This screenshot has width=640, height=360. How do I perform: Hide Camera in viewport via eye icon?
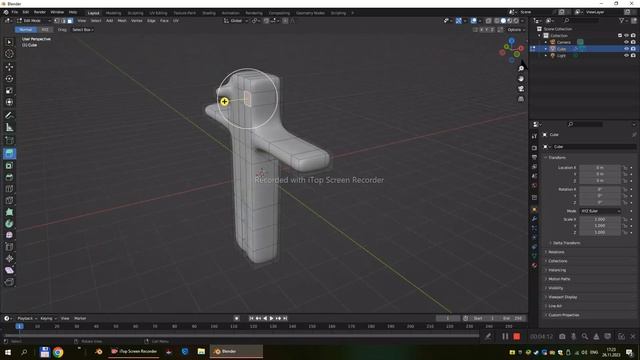(x=626, y=42)
